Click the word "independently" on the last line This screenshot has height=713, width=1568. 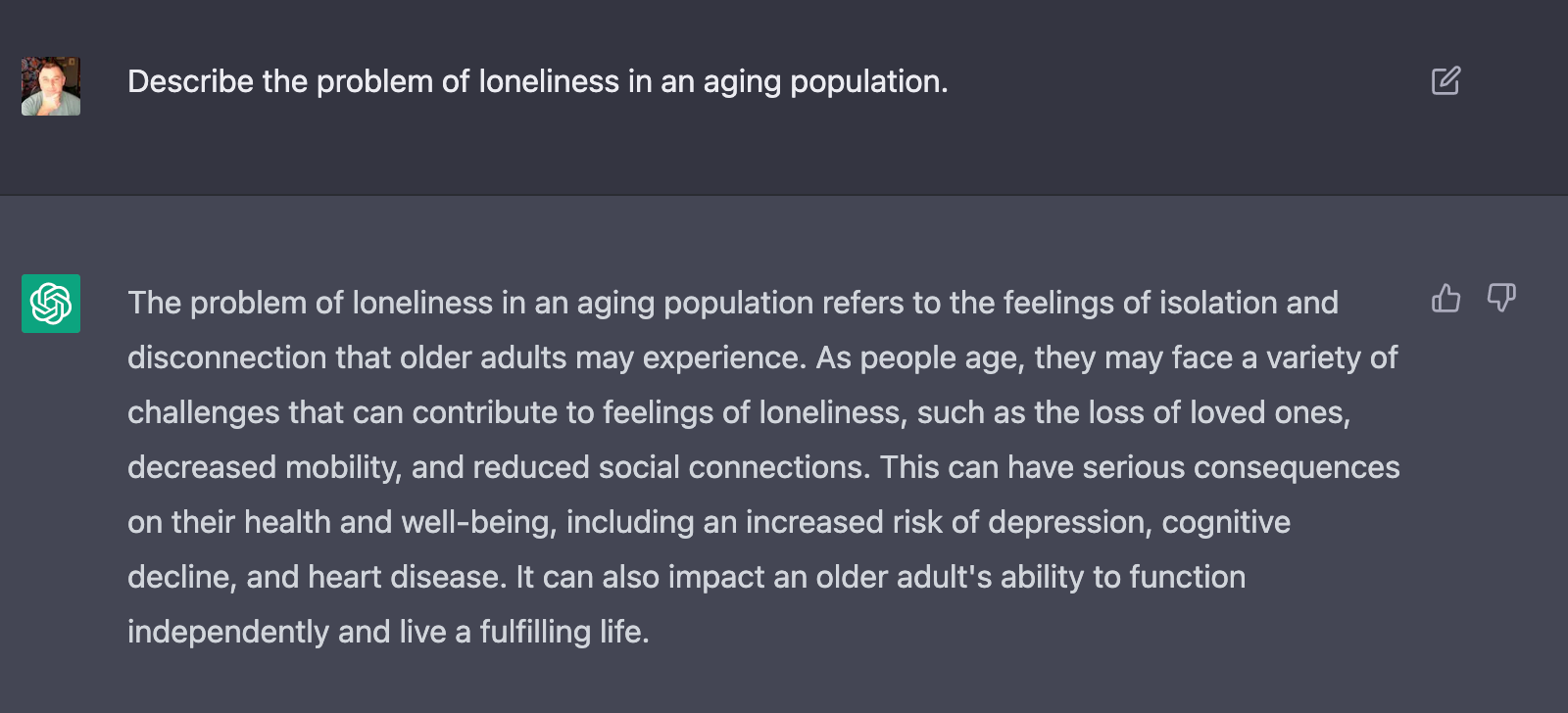click(227, 632)
